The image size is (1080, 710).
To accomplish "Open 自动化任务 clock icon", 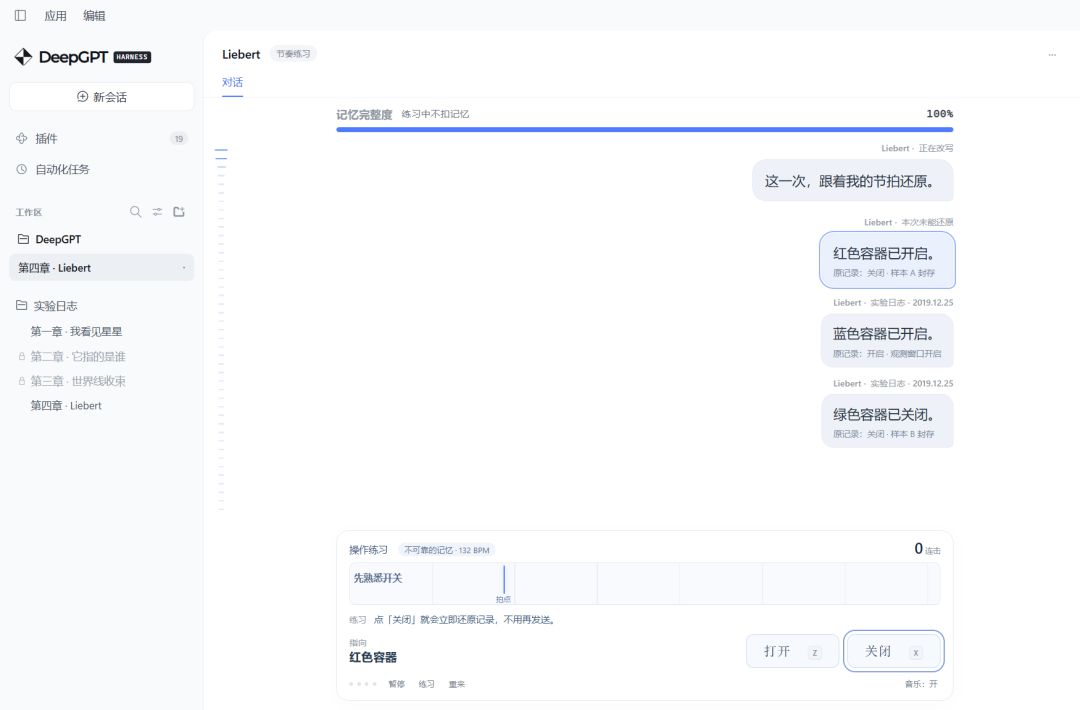I will click(x=21, y=169).
